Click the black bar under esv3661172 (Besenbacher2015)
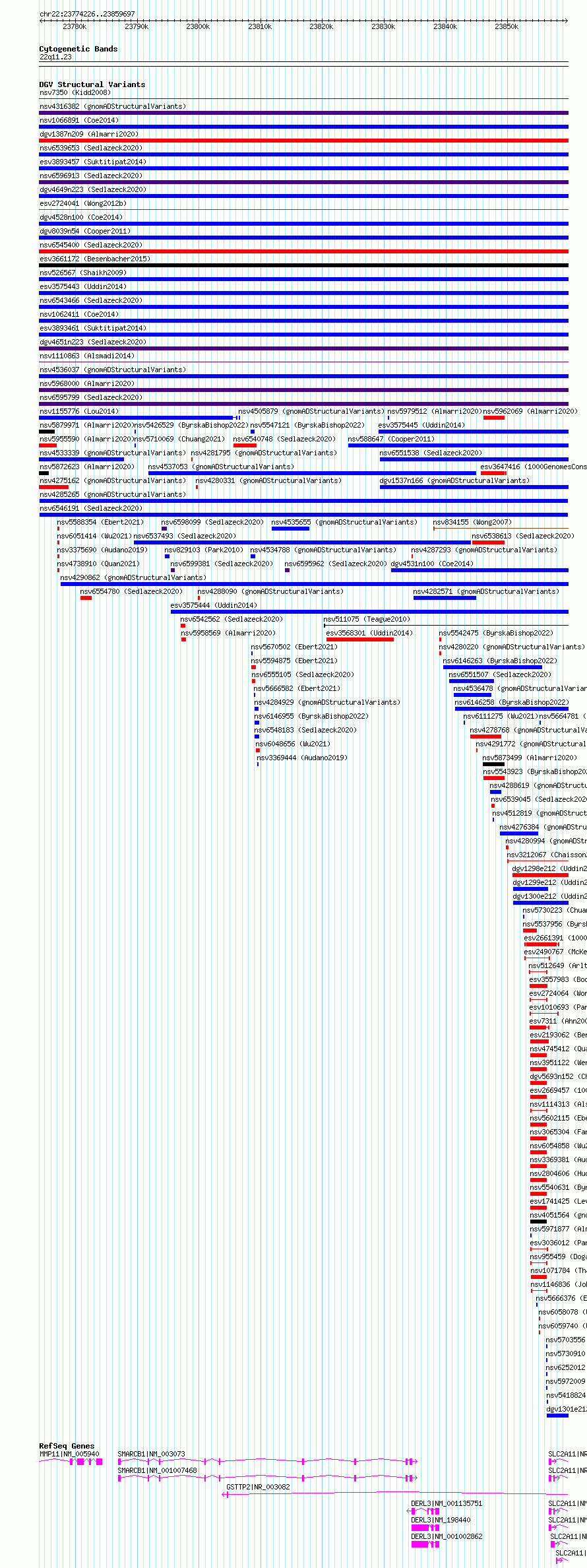Image resolution: width=587 pixels, height=1568 pixels. (x=303, y=265)
